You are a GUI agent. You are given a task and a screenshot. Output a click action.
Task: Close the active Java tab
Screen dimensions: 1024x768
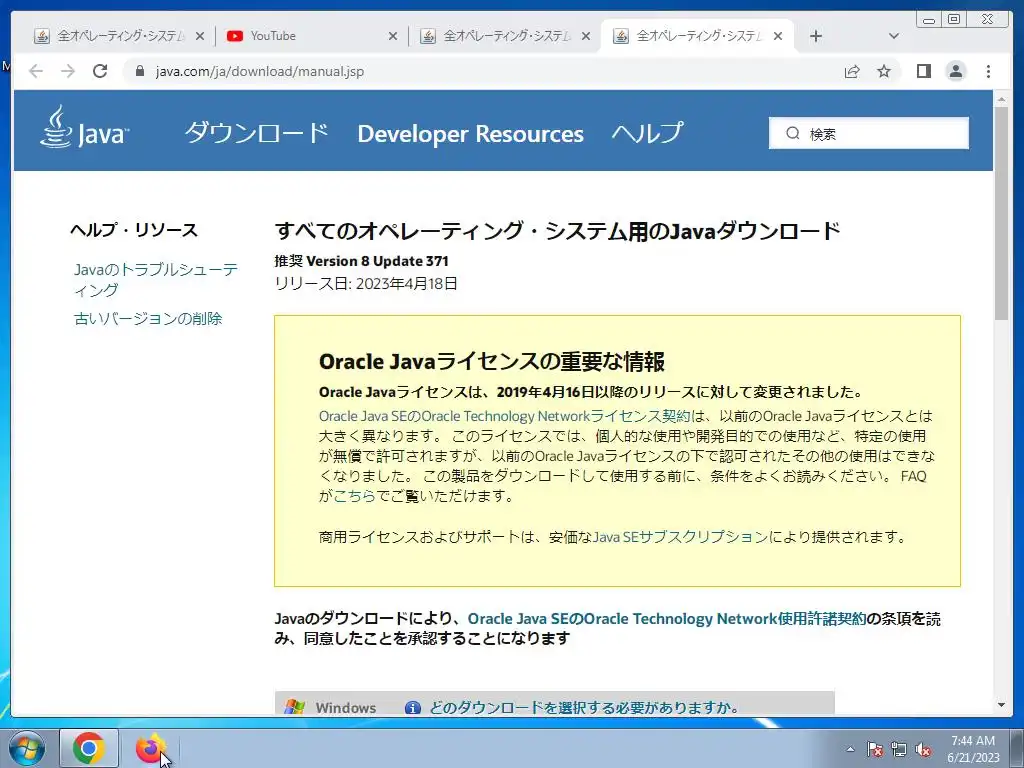click(778, 37)
